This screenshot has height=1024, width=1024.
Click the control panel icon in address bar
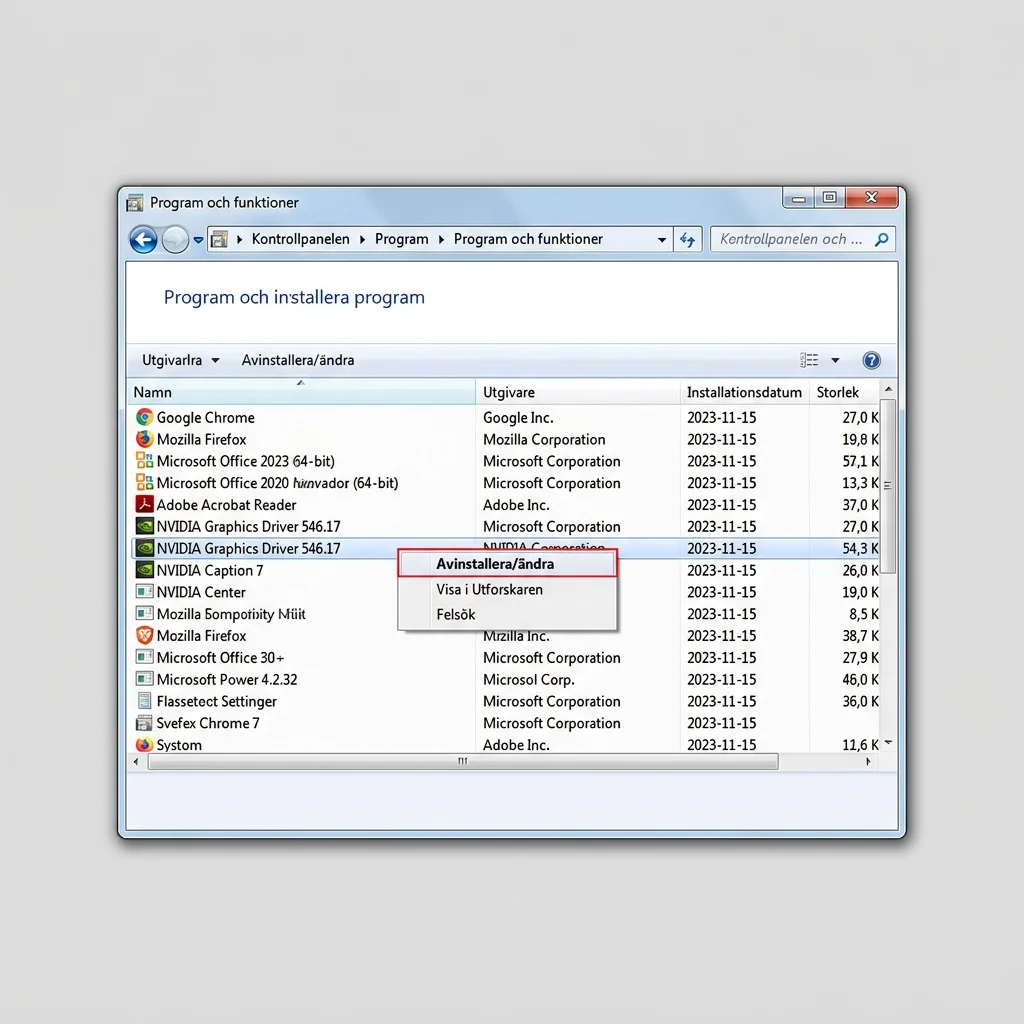pyautogui.click(x=220, y=240)
